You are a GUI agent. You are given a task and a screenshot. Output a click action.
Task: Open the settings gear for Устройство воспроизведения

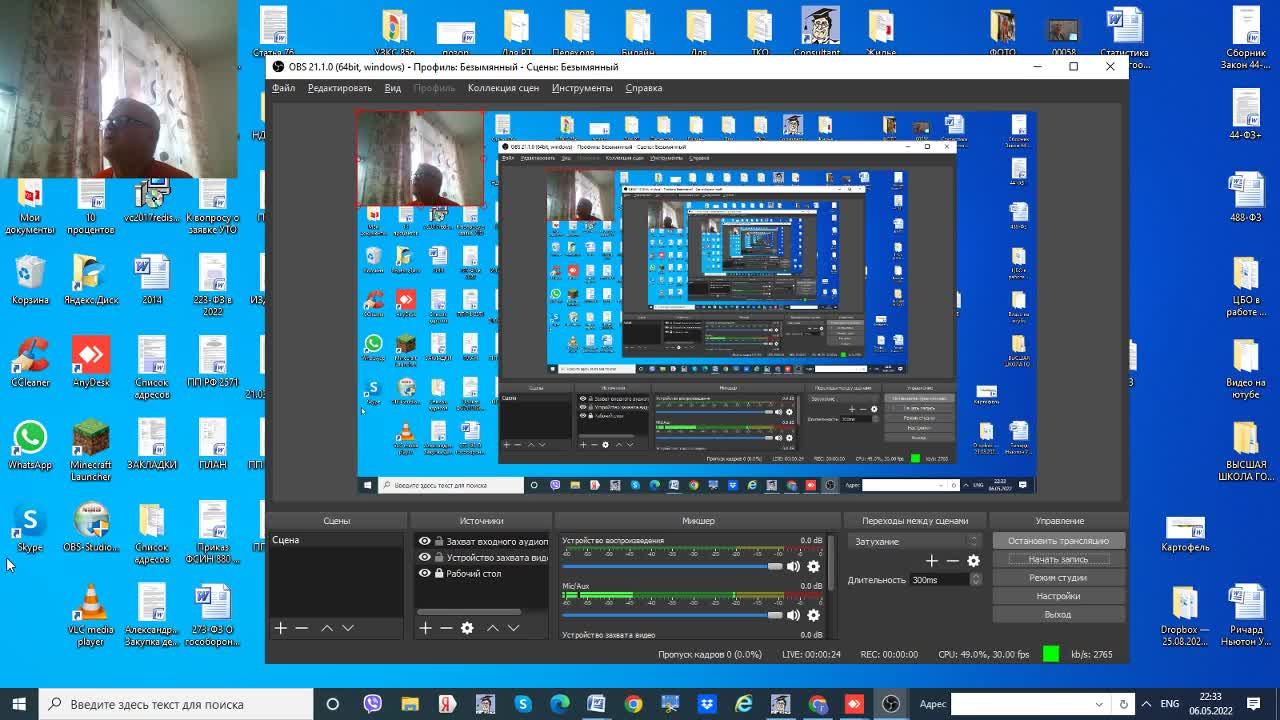[813, 566]
